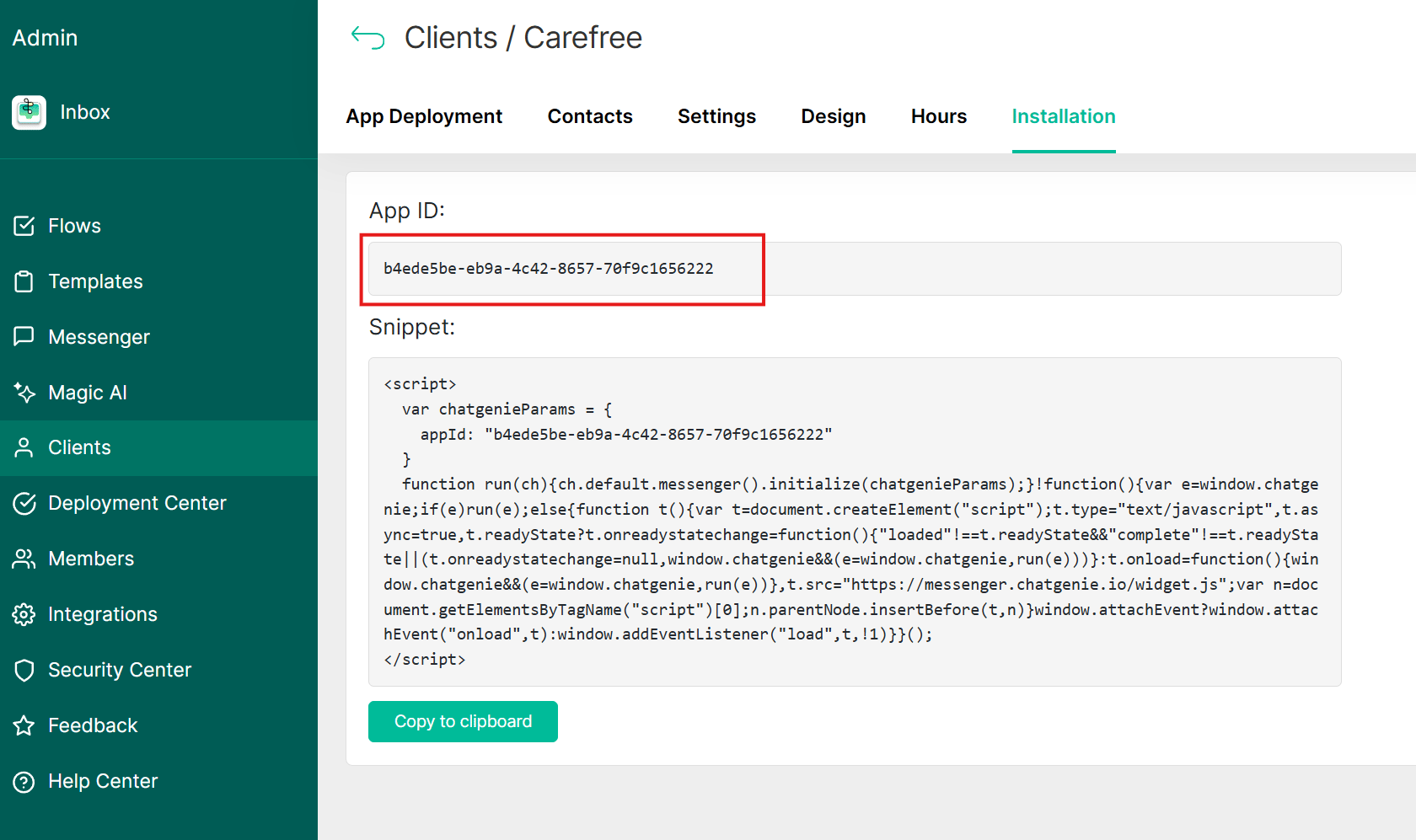1416x840 pixels.
Task: Open Help Center
Action: pos(158,781)
